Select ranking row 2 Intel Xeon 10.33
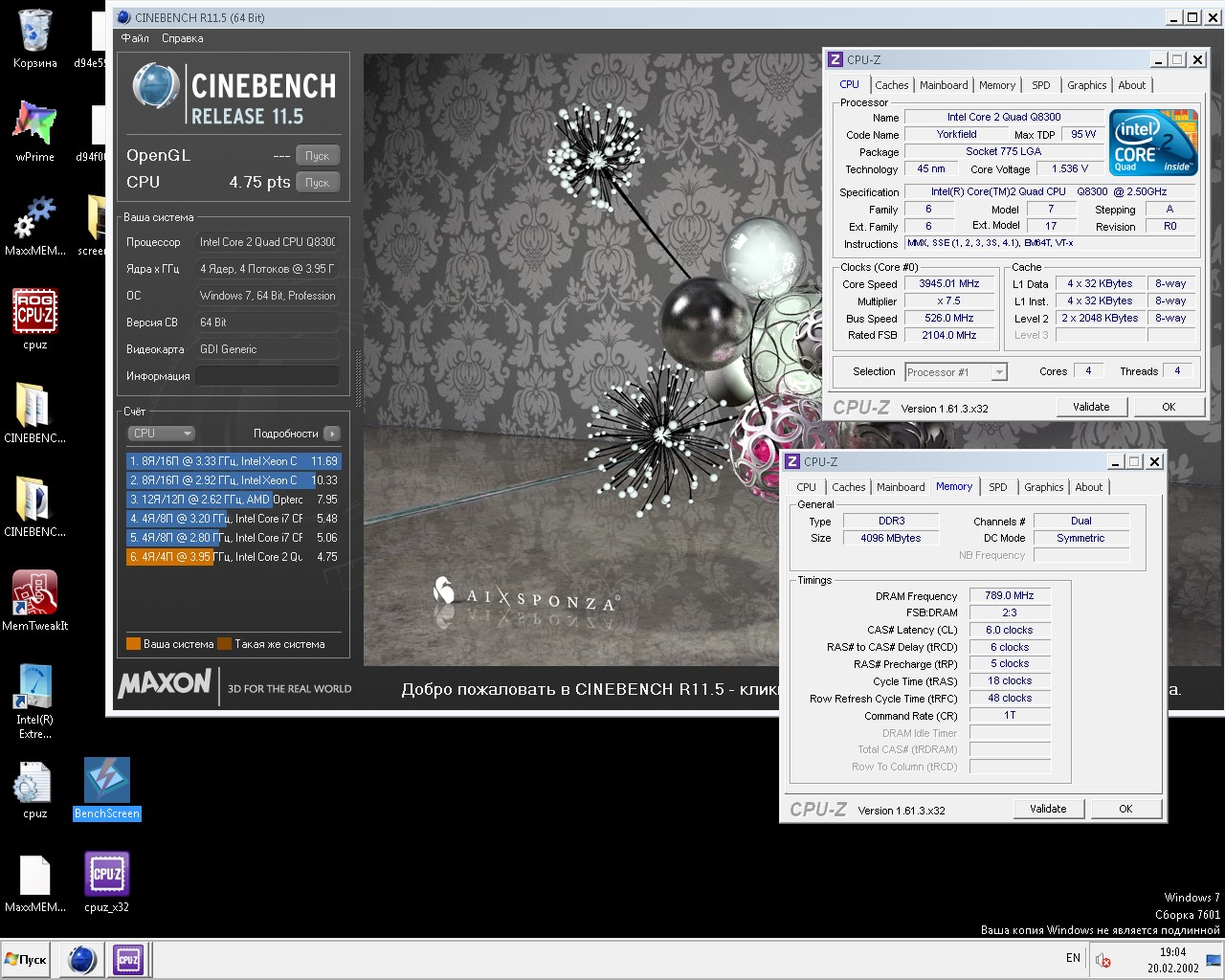Image resolution: width=1225 pixels, height=980 pixels. 234,480
